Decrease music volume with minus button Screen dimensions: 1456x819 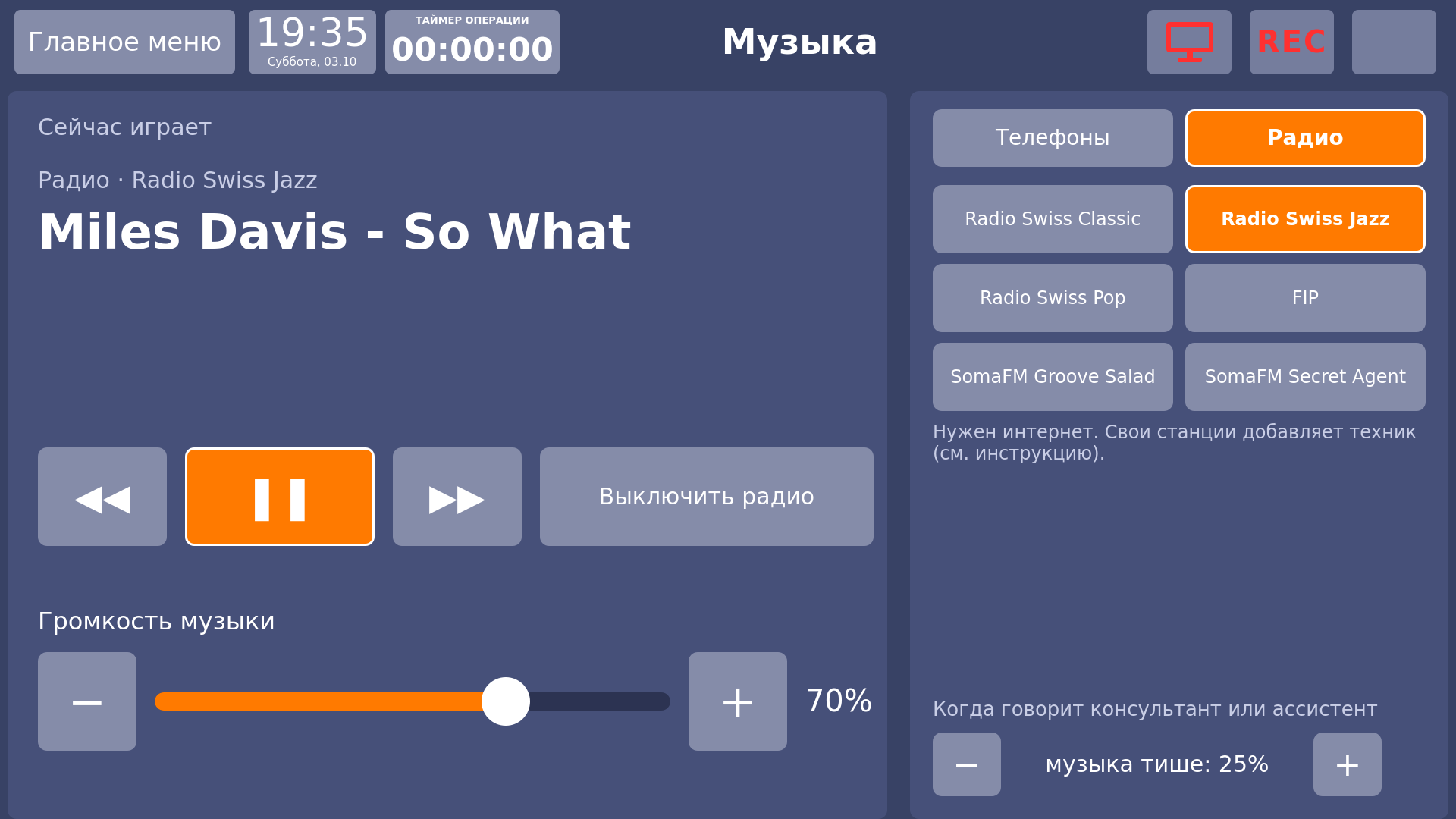click(87, 701)
